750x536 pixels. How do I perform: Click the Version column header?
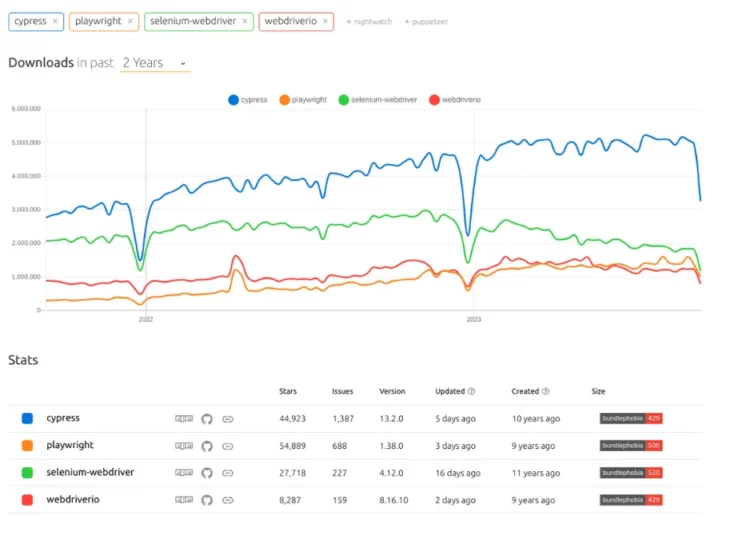(392, 391)
